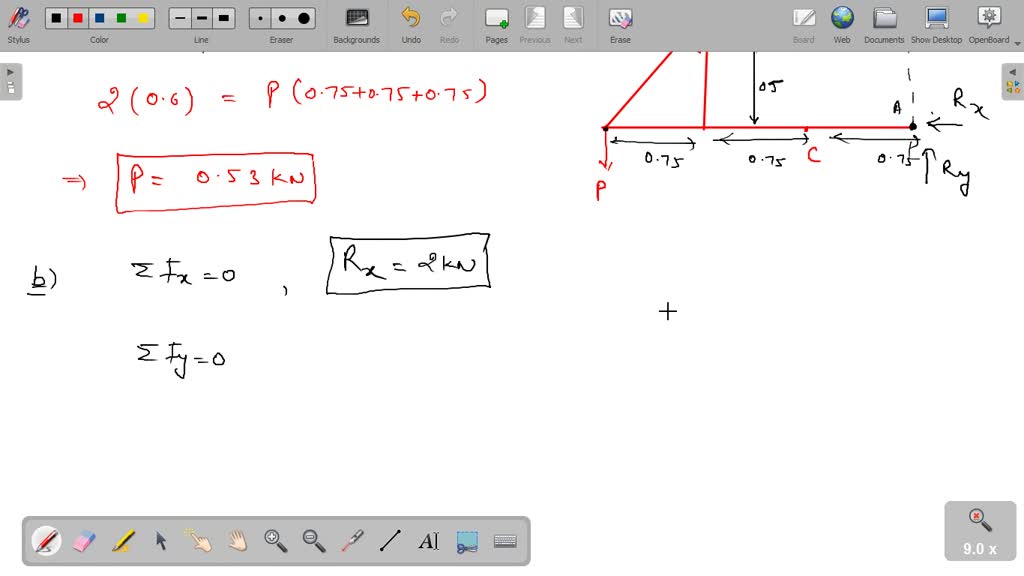The height and width of the screenshot is (576, 1024).
Task: Expand the left side panel
Action: [x=9, y=71]
